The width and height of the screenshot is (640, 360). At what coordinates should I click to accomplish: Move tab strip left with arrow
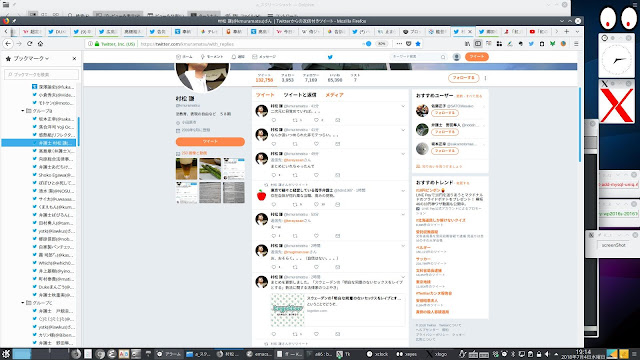(x=6, y=31)
